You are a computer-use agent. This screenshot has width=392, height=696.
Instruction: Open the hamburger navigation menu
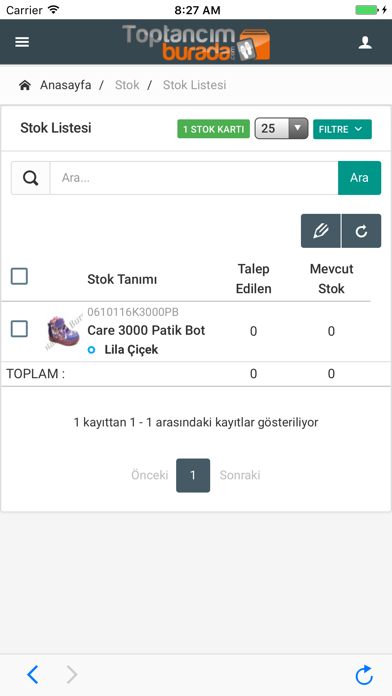click(x=22, y=42)
